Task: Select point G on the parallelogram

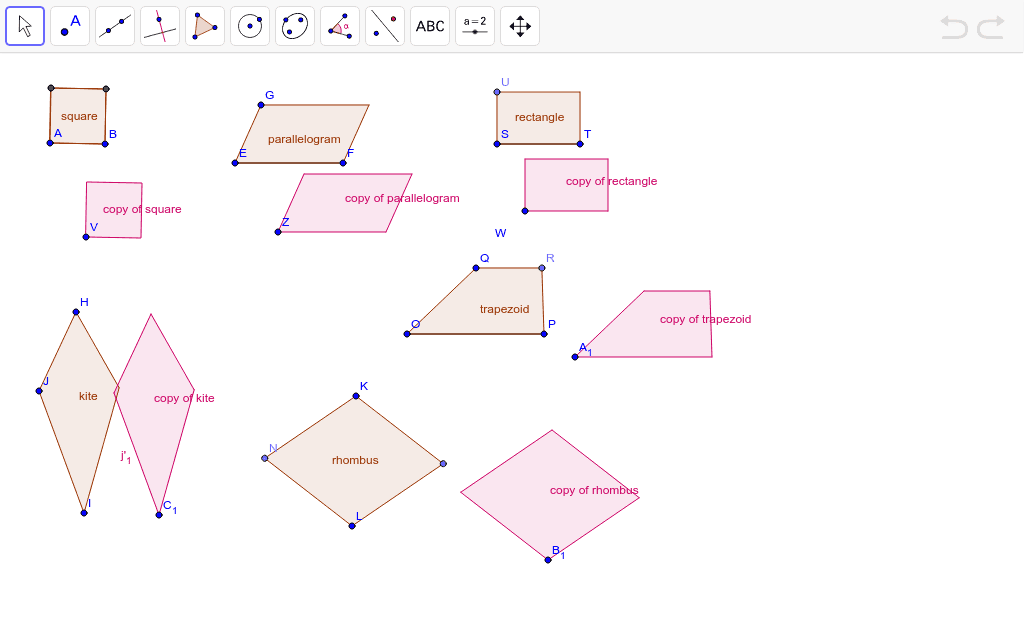Action: point(261,105)
